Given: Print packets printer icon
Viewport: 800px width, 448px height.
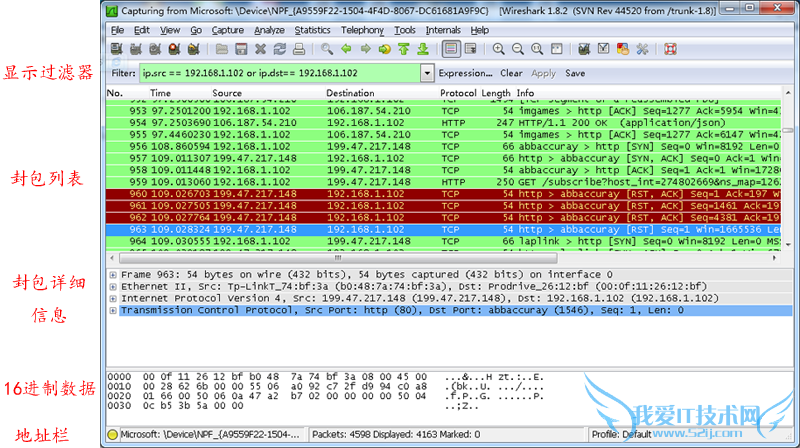Looking at the screenshot, I should click(x=299, y=49).
